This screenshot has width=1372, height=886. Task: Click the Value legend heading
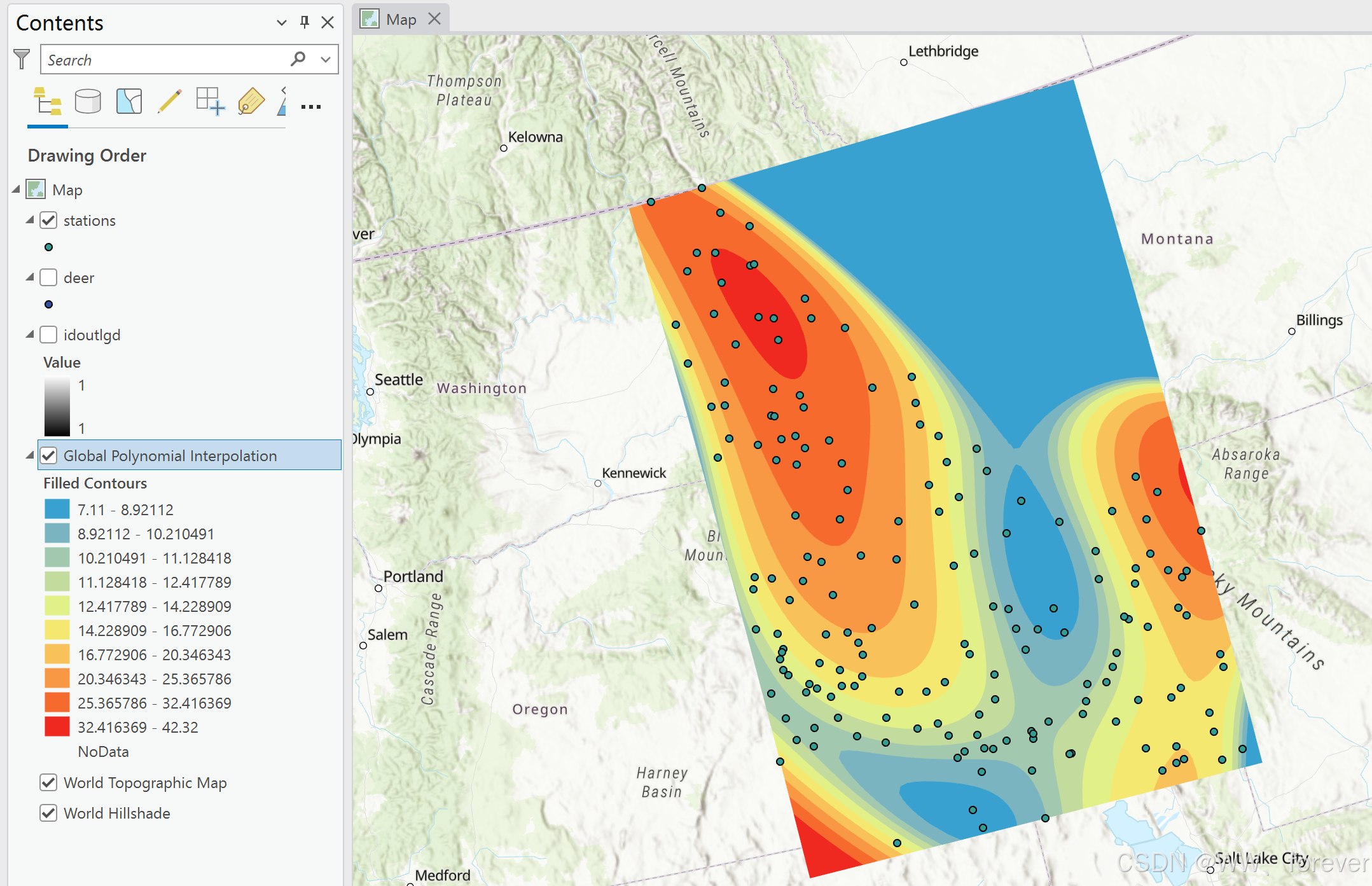(62, 363)
